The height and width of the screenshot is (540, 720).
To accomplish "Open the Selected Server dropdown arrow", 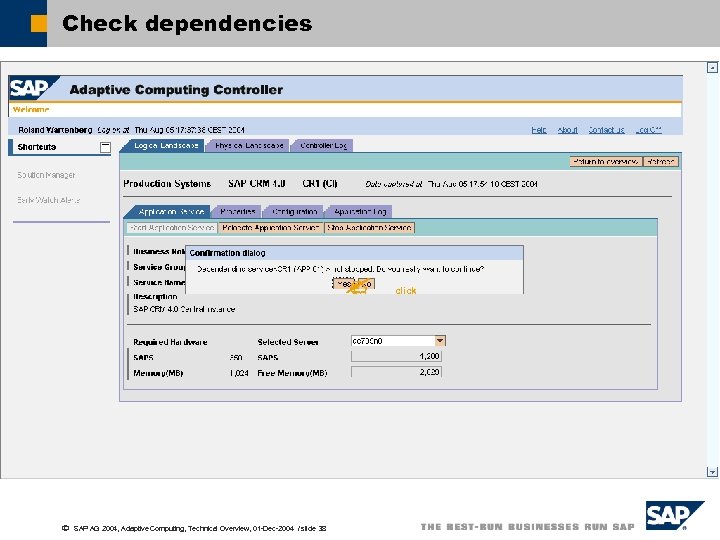I will point(440,341).
